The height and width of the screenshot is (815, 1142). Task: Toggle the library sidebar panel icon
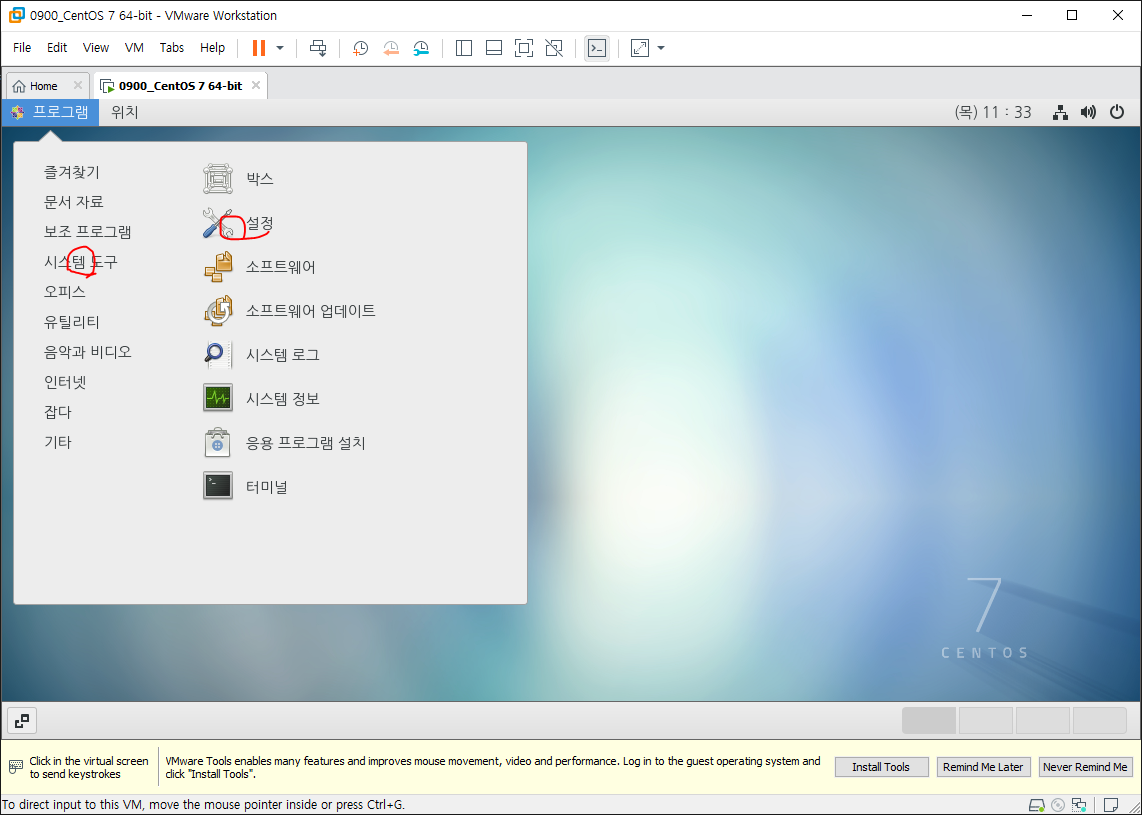(x=464, y=48)
